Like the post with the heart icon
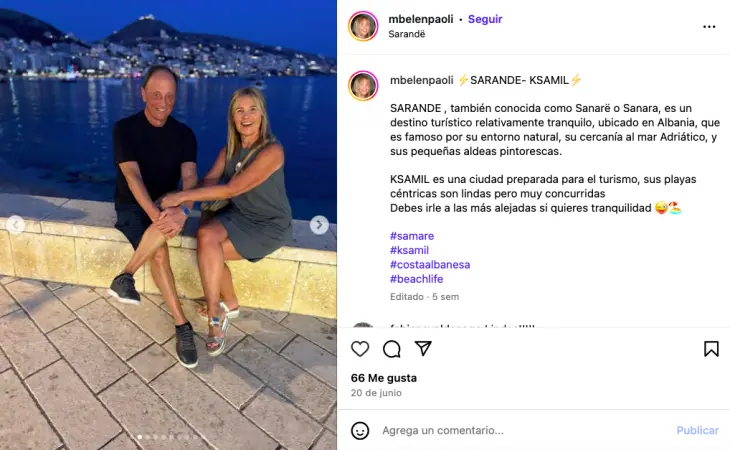The height and width of the screenshot is (450, 730). (x=360, y=349)
